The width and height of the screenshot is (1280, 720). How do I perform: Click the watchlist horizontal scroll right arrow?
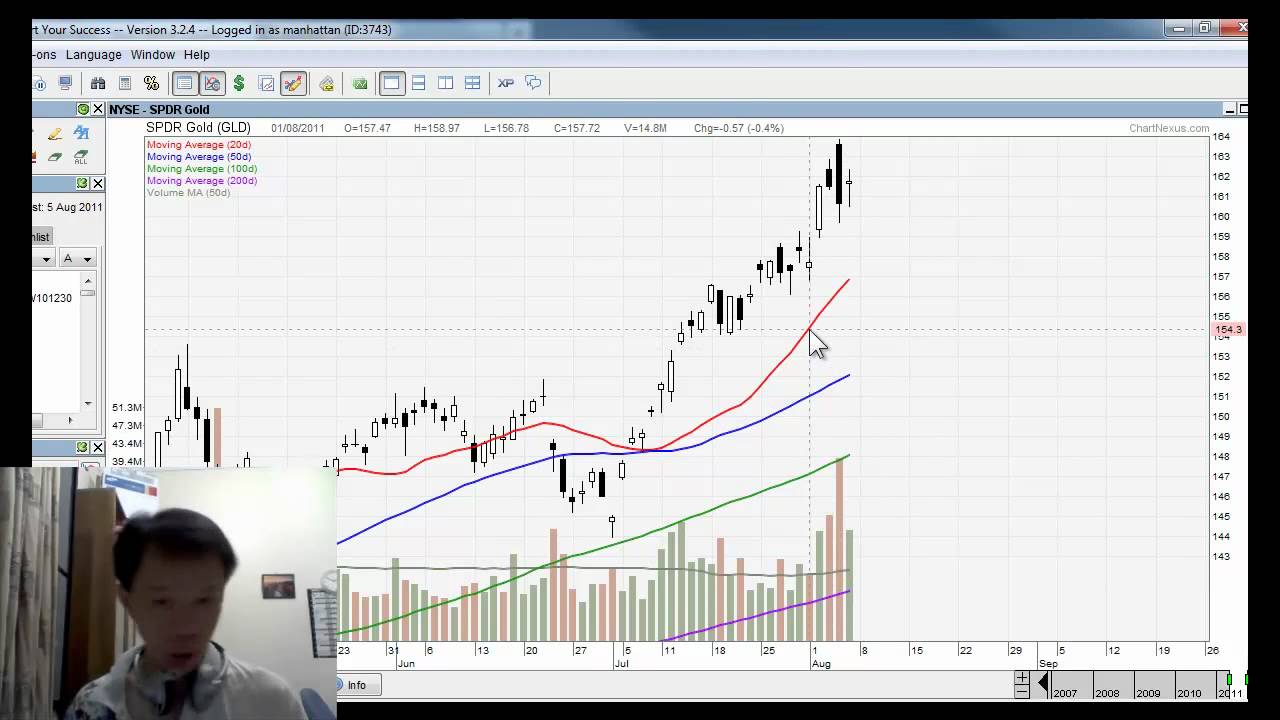click(x=70, y=420)
